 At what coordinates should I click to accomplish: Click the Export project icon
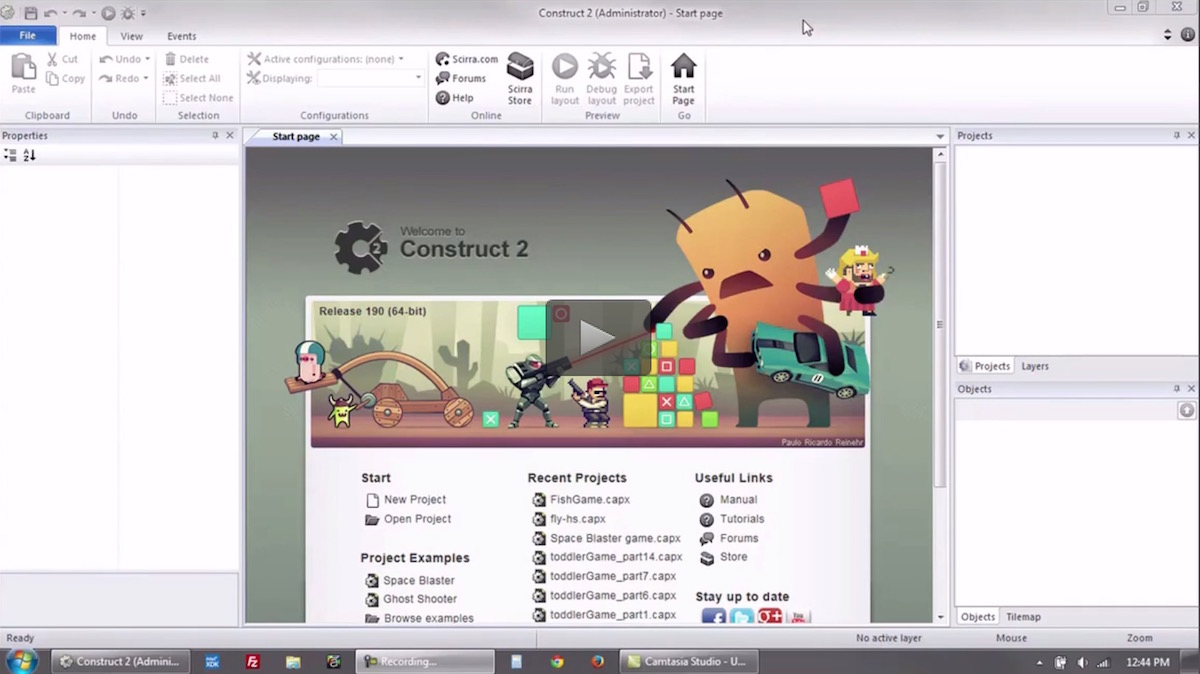click(x=639, y=67)
